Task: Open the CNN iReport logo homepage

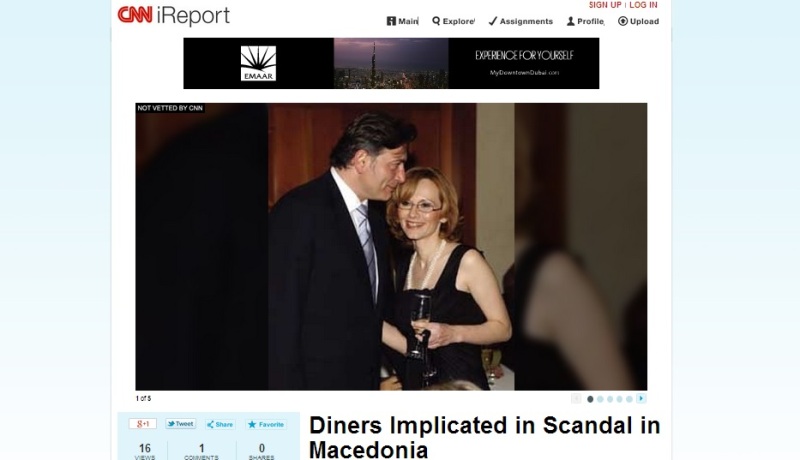Action: point(173,15)
